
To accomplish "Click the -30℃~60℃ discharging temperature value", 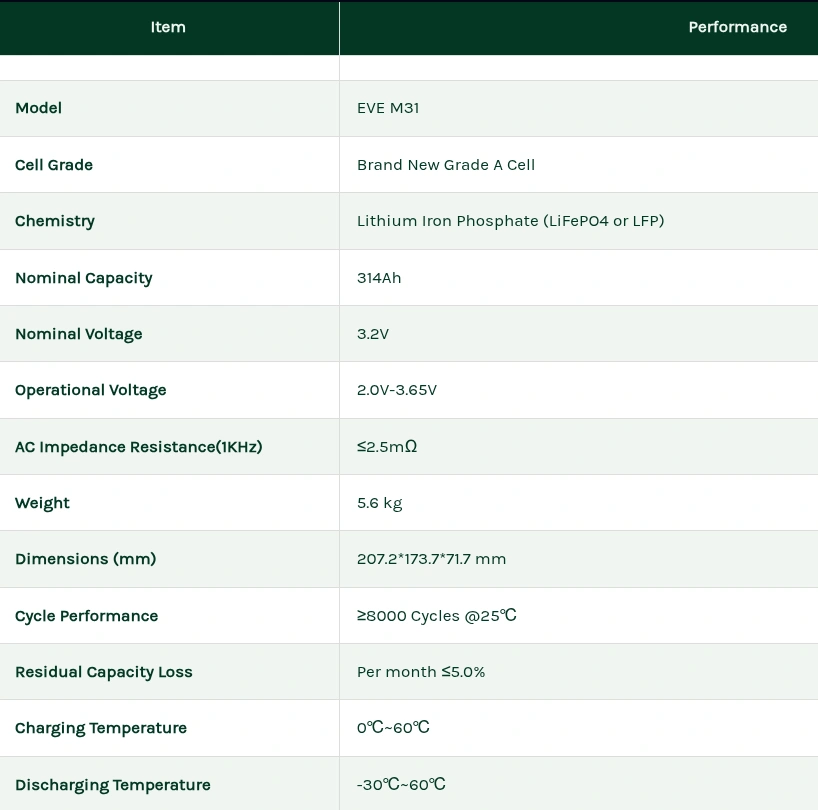I will click(x=401, y=785).
